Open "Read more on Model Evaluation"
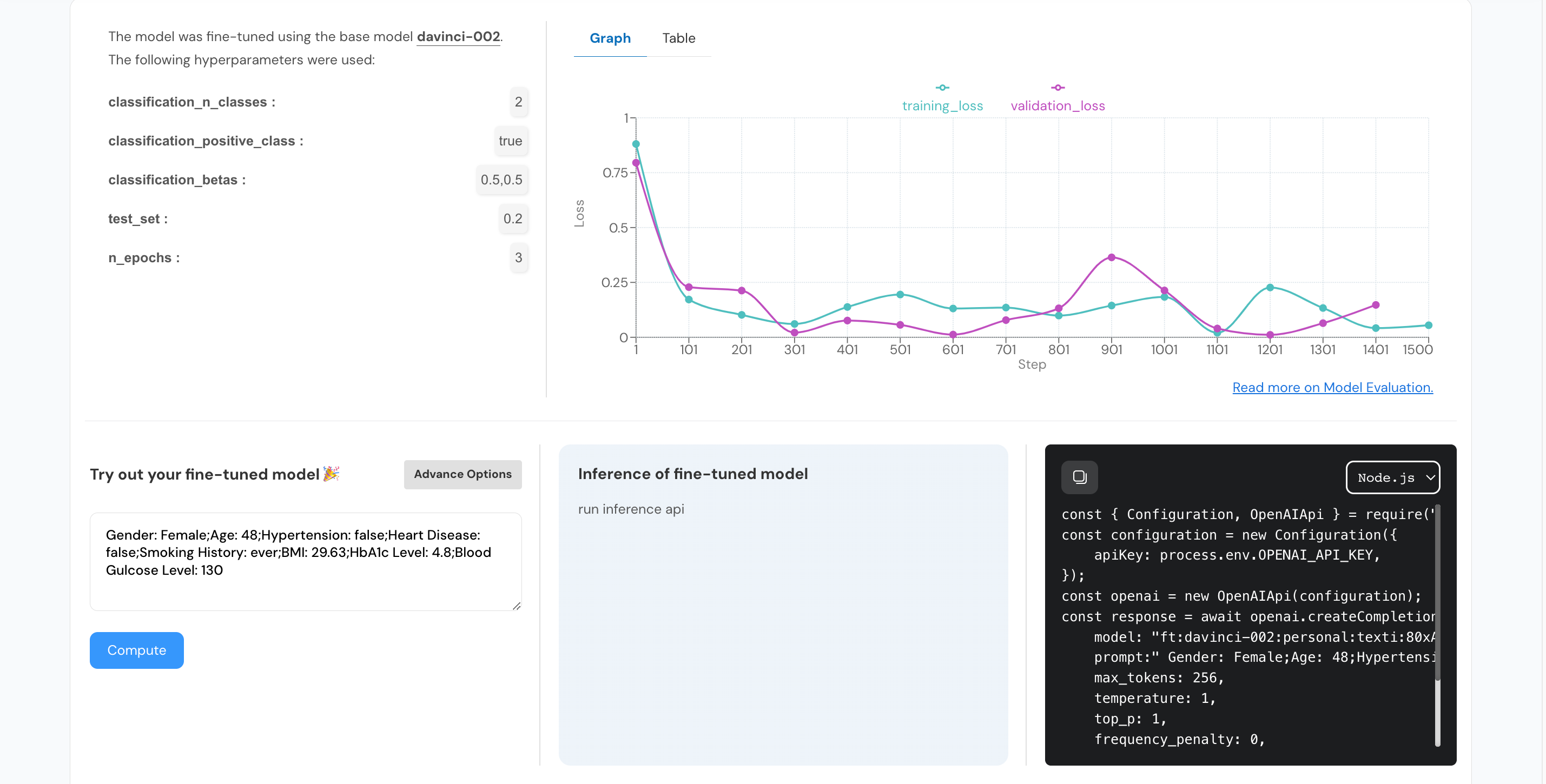 point(1332,388)
